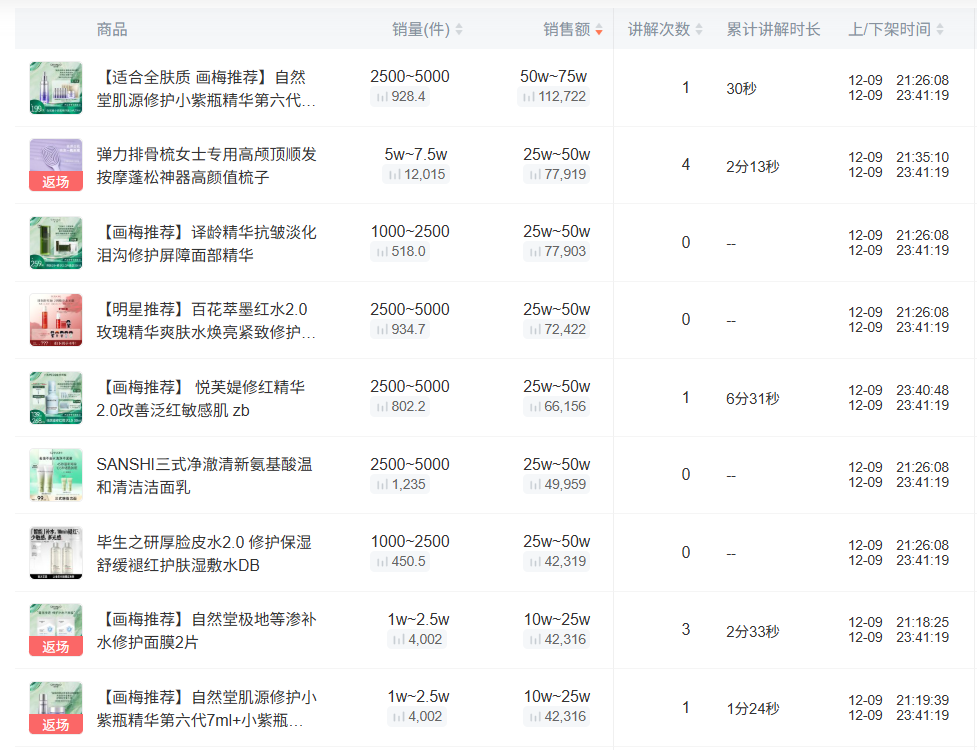Click explanation count 4 in comb row
Image resolution: width=977 pixels, height=750 pixels.
(x=685, y=164)
